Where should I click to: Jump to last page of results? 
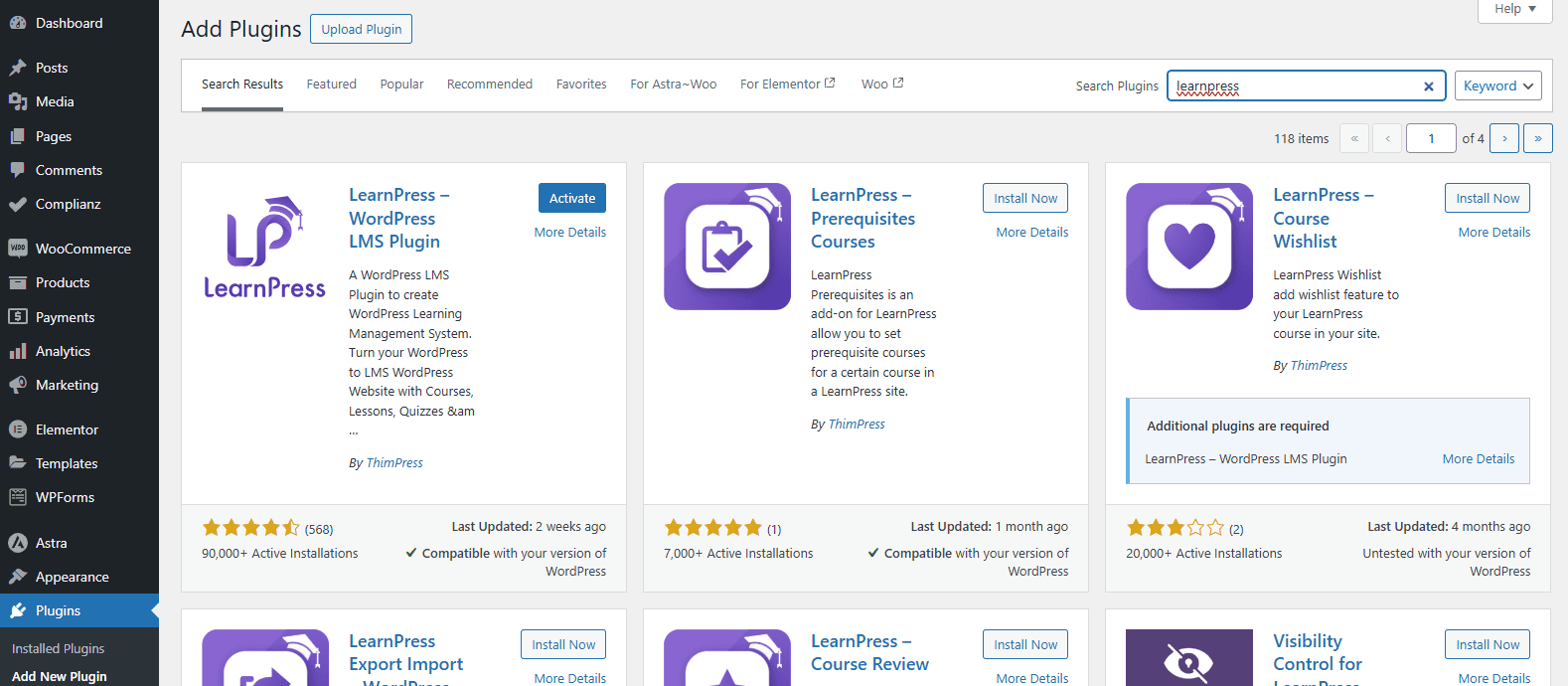(1538, 138)
